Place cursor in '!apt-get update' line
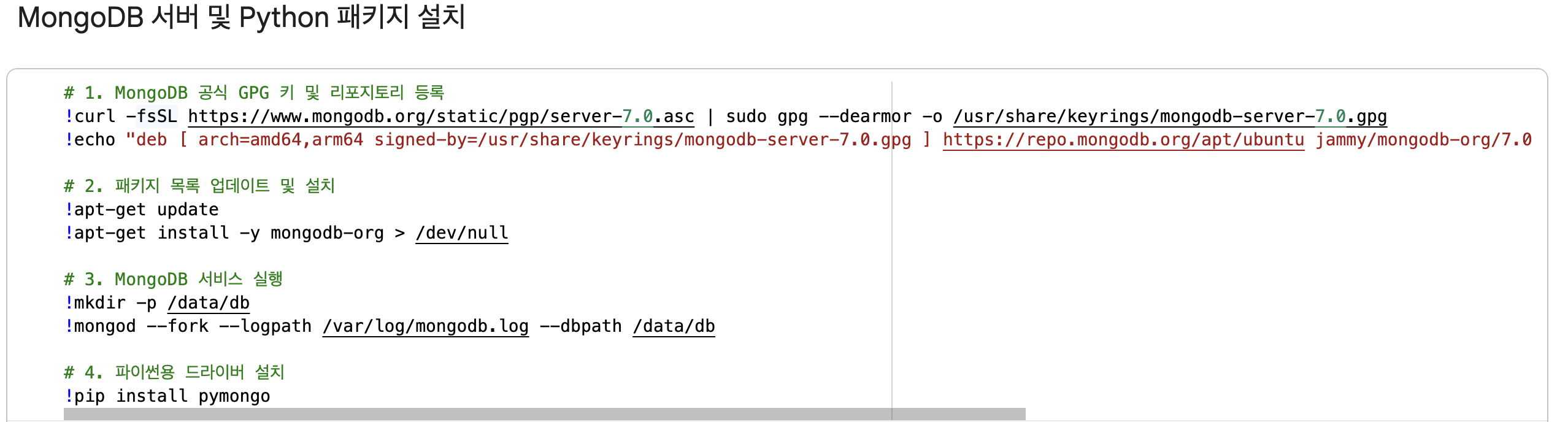 point(142,210)
